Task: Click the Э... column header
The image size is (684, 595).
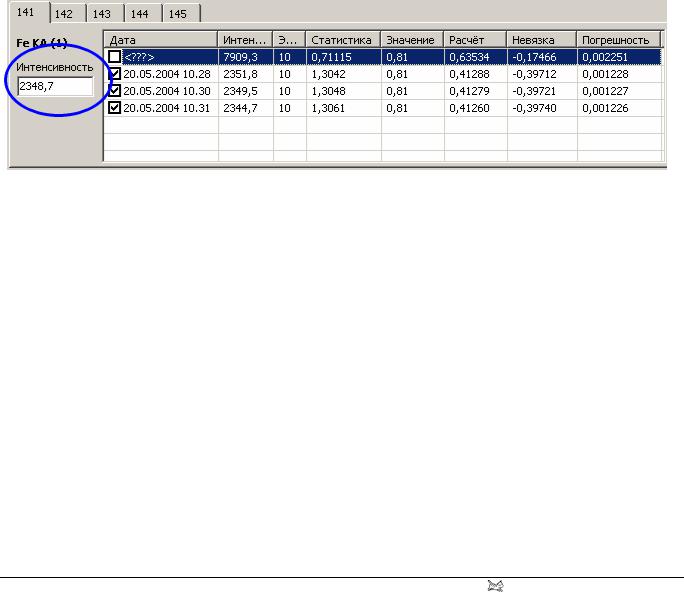Action: pyautogui.click(x=289, y=40)
